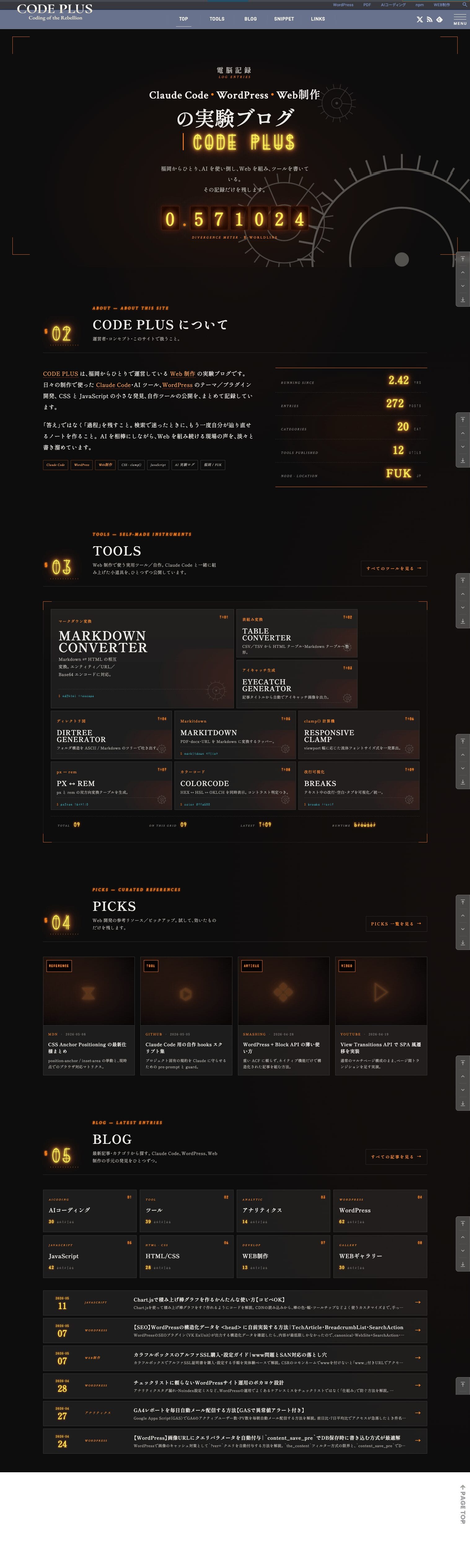
Task: Open the X (Twitter) profile icon in header
Action: pyautogui.click(x=419, y=20)
